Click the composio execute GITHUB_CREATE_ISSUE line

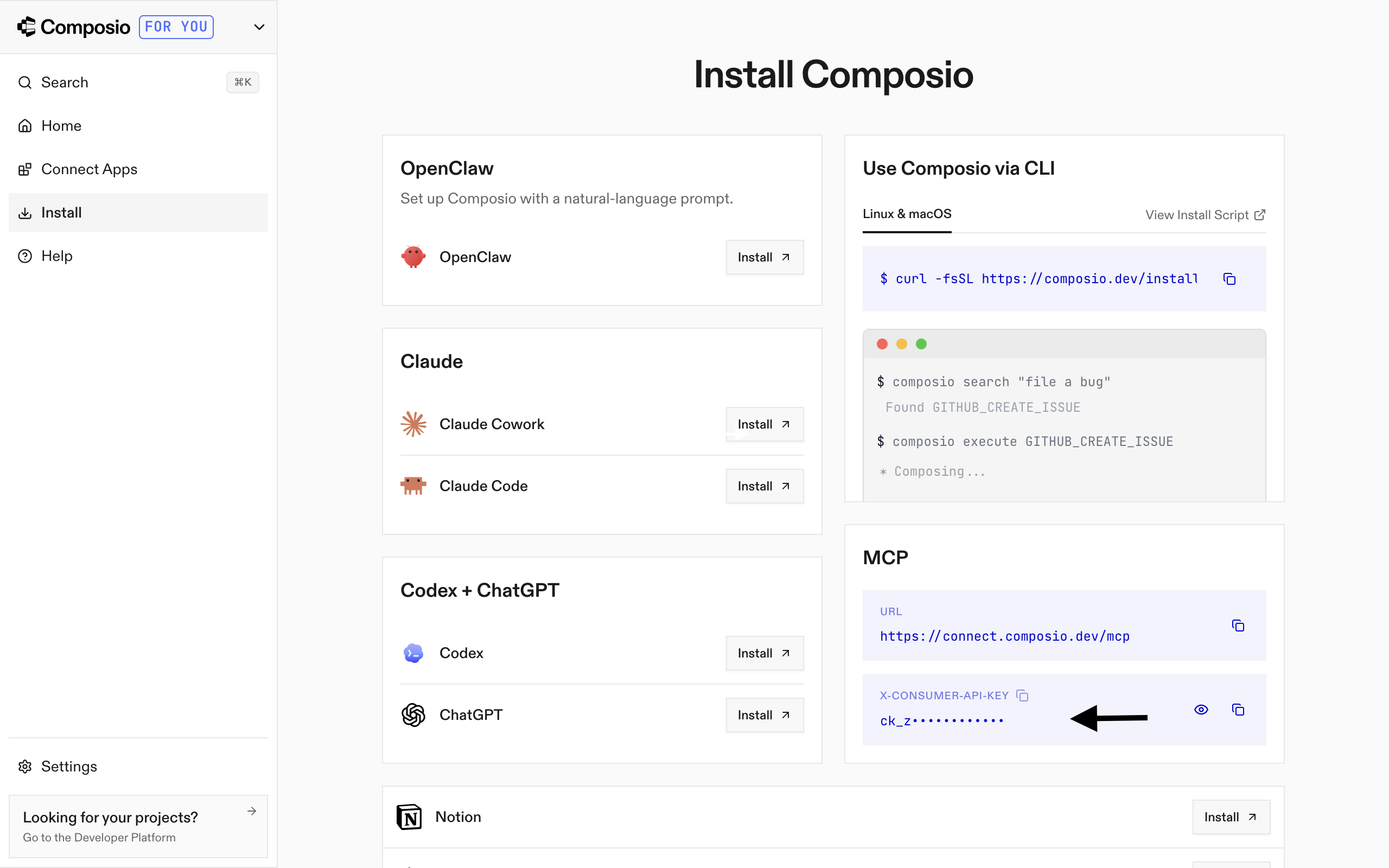[x=1024, y=442]
